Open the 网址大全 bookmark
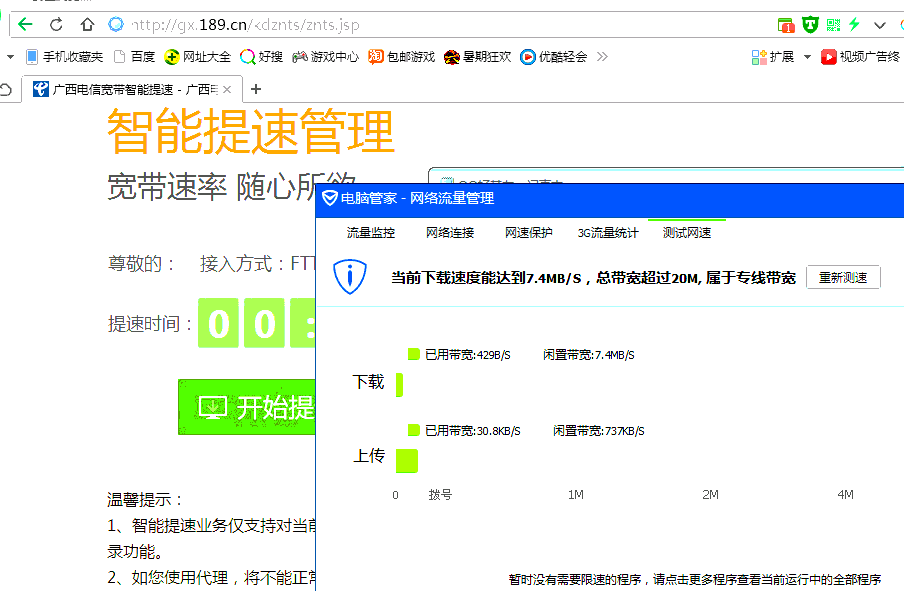The height and width of the screenshot is (591, 904). [x=198, y=57]
